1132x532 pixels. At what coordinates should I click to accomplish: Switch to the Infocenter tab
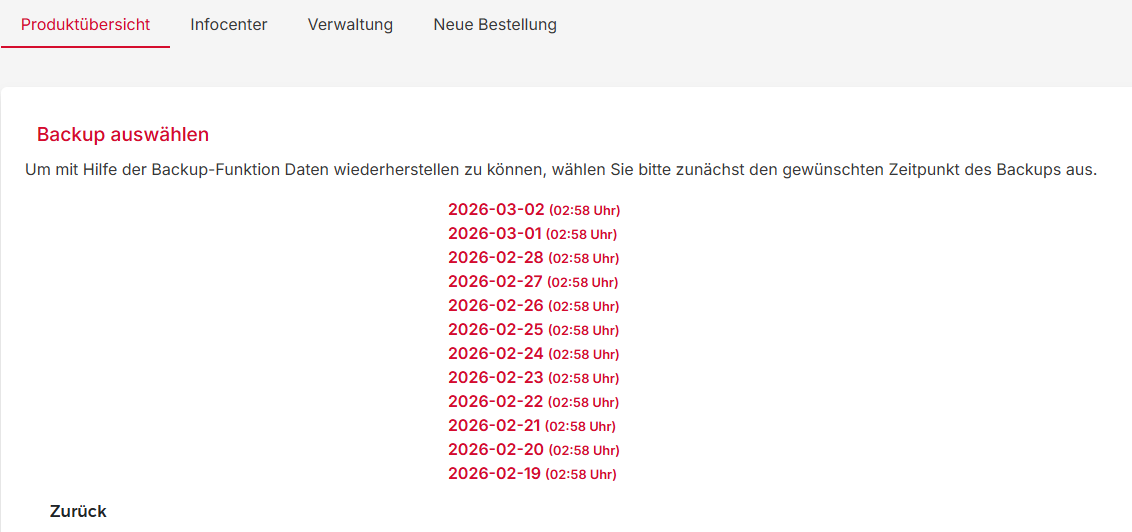click(229, 25)
